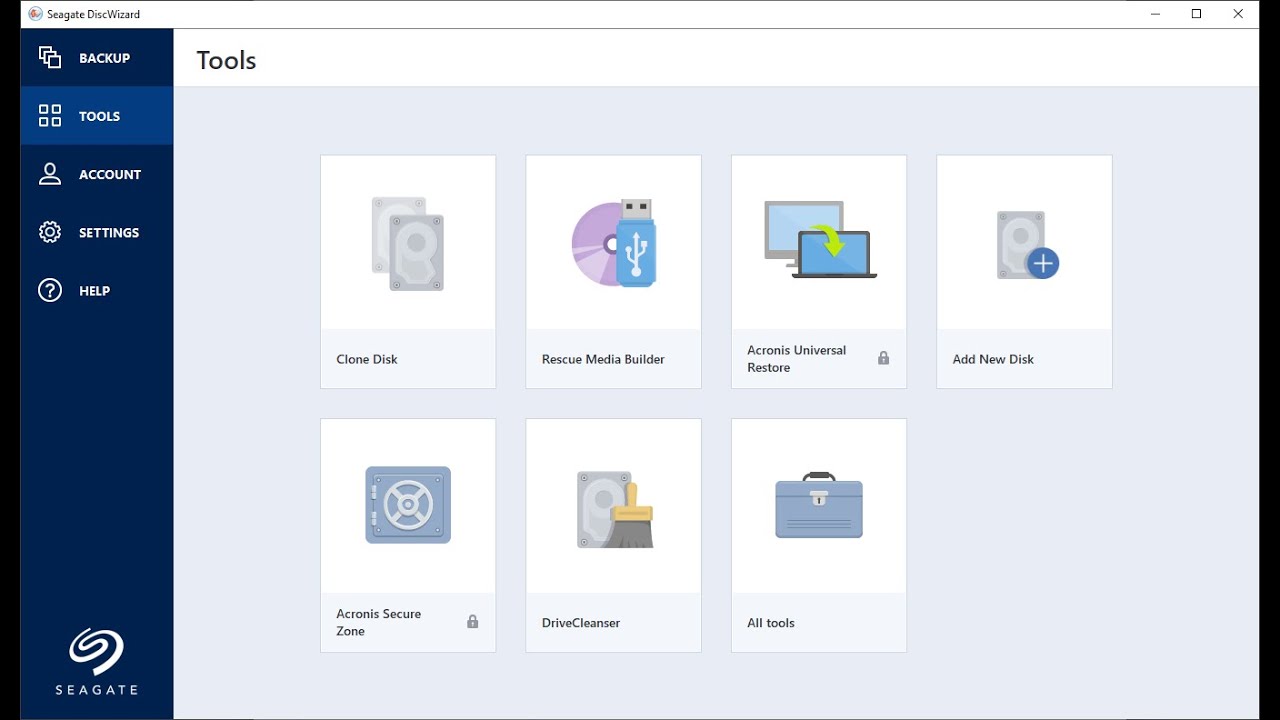
Task: Click the Seagate DiscWizard title bar app icon
Action: point(36,14)
